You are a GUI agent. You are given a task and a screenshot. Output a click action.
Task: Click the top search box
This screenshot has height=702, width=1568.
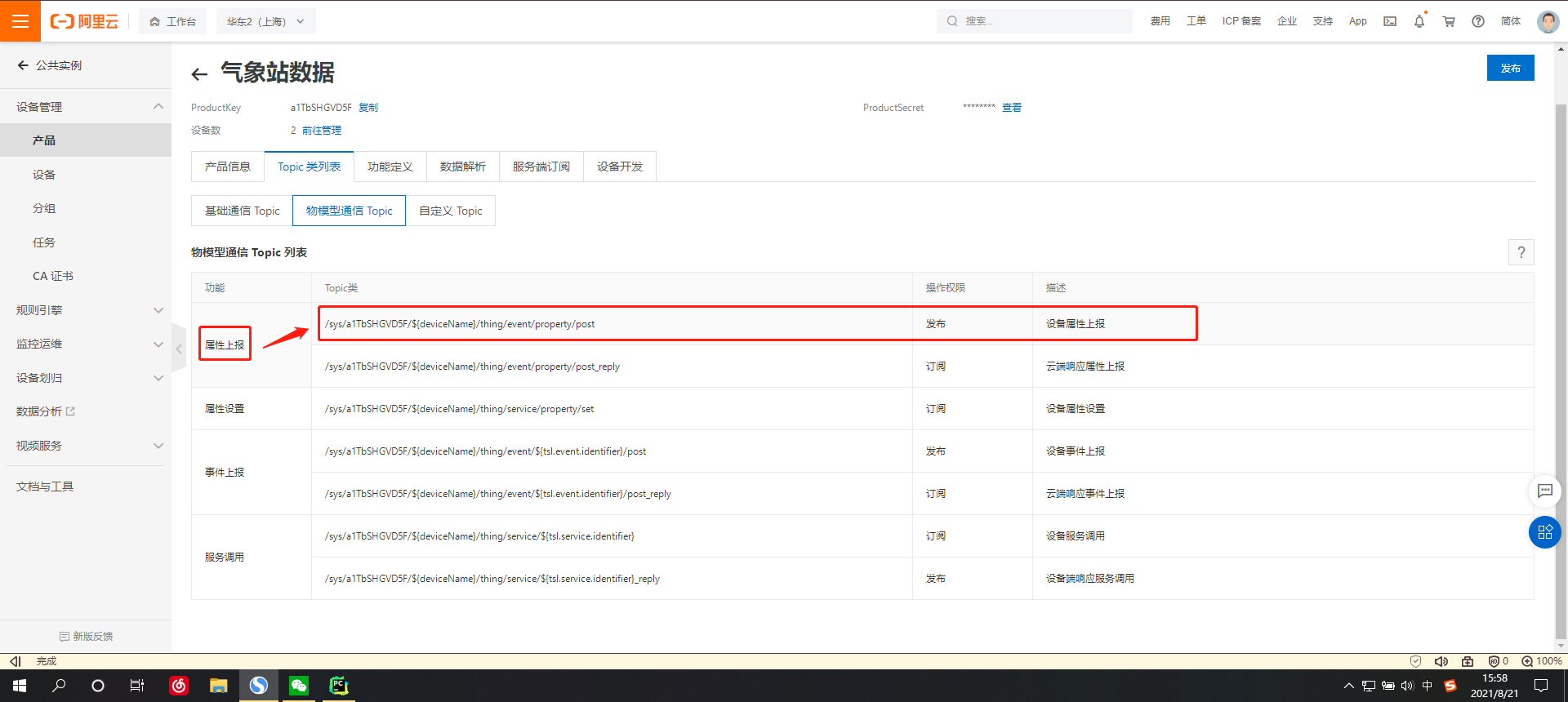(x=1035, y=21)
